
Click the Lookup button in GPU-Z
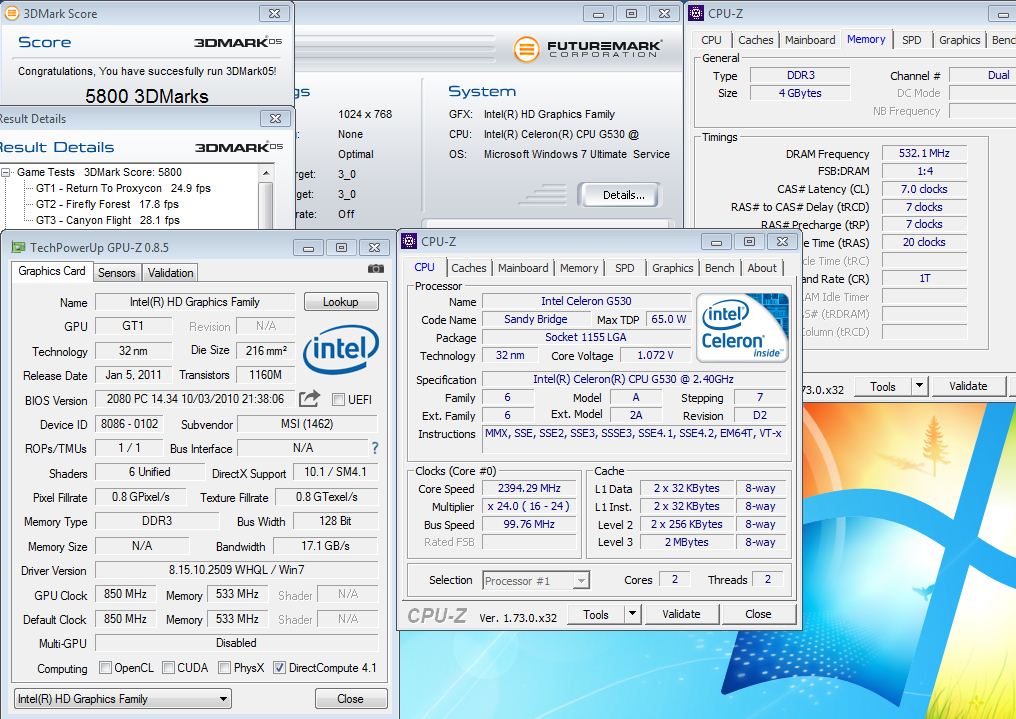pyautogui.click(x=341, y=302)
